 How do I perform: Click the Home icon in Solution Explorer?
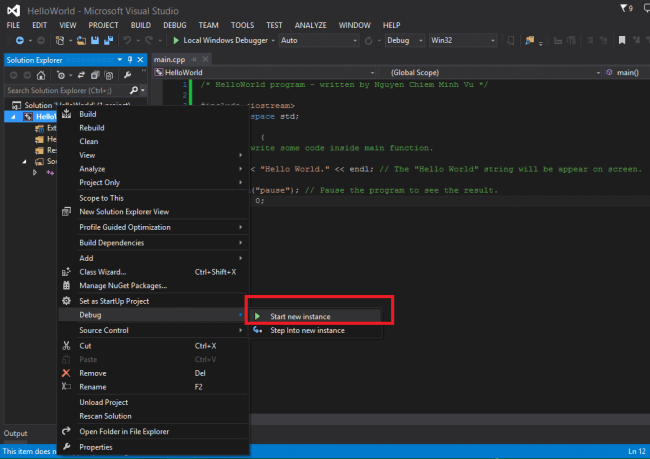click(41, 75)
